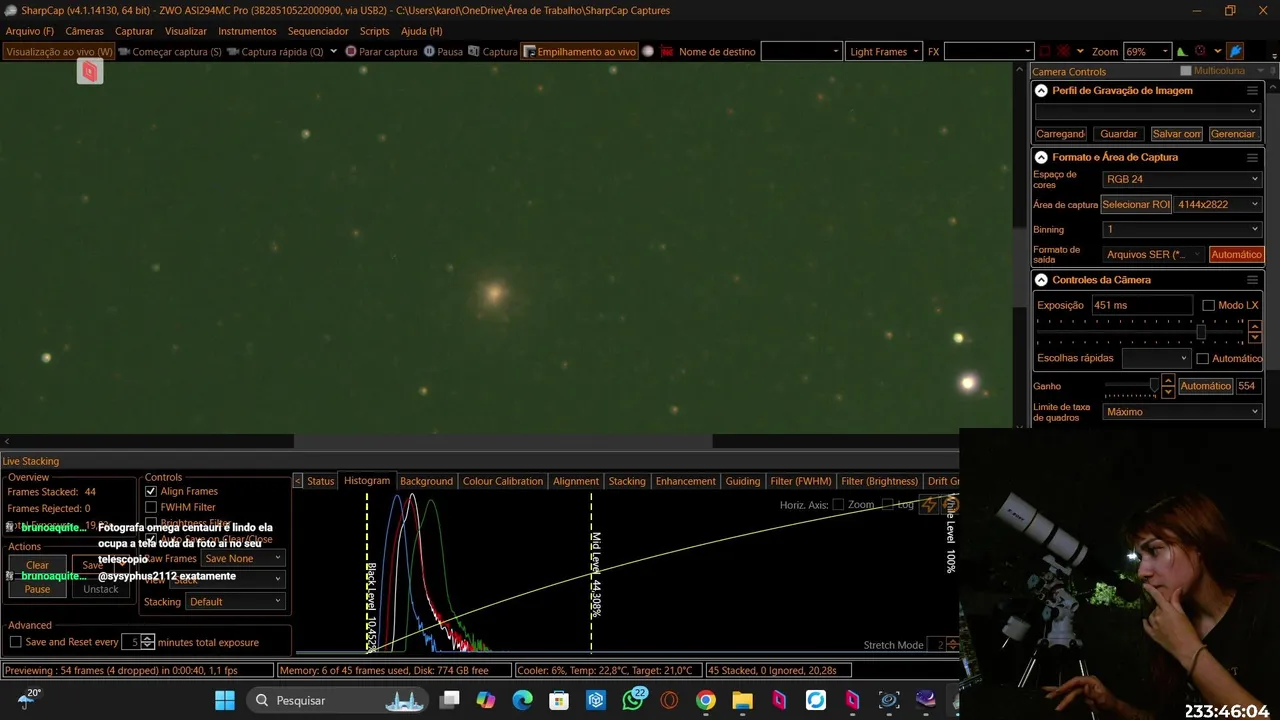This screenshot has height=720, width=1280.
Task: Switch to Colour Calibration tab
Action: 503,481
